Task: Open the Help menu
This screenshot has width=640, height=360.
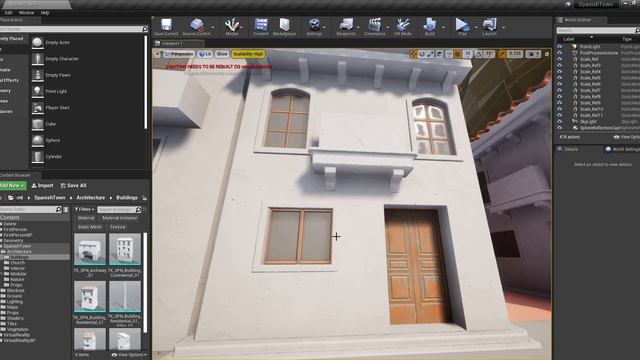Action: pos(45,13)
